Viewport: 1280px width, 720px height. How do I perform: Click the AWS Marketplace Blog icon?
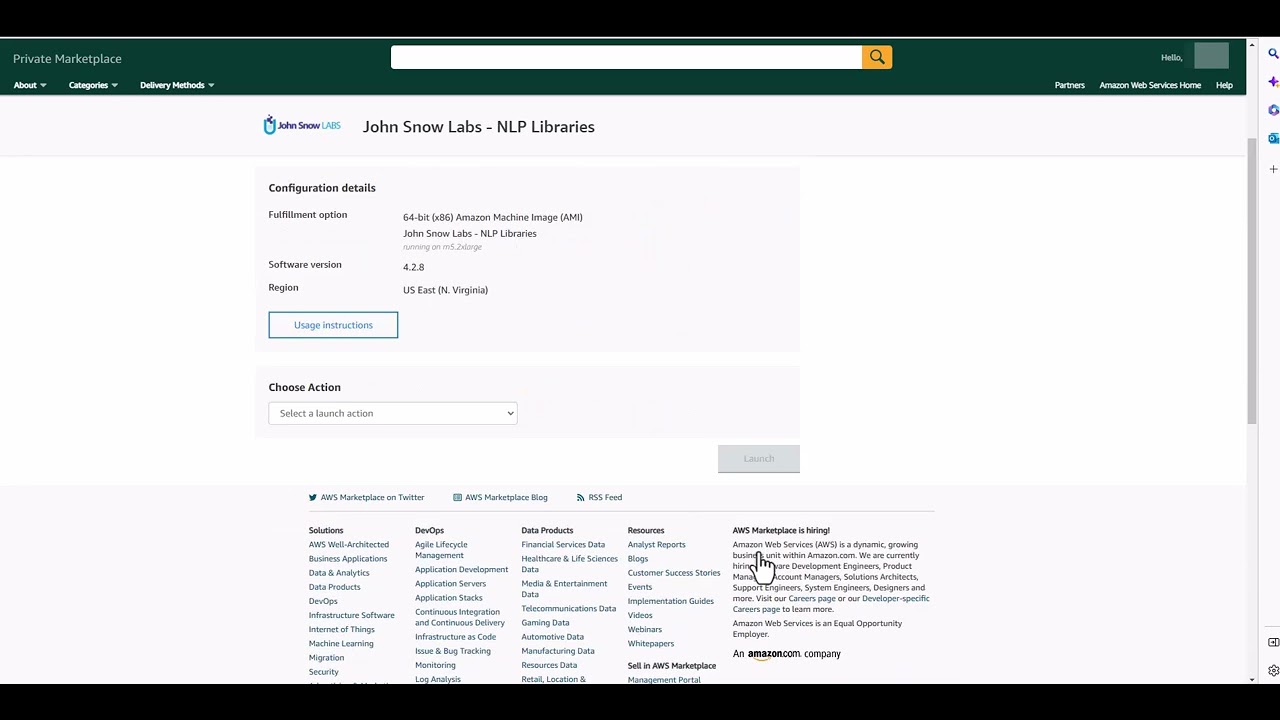point(457,497)
